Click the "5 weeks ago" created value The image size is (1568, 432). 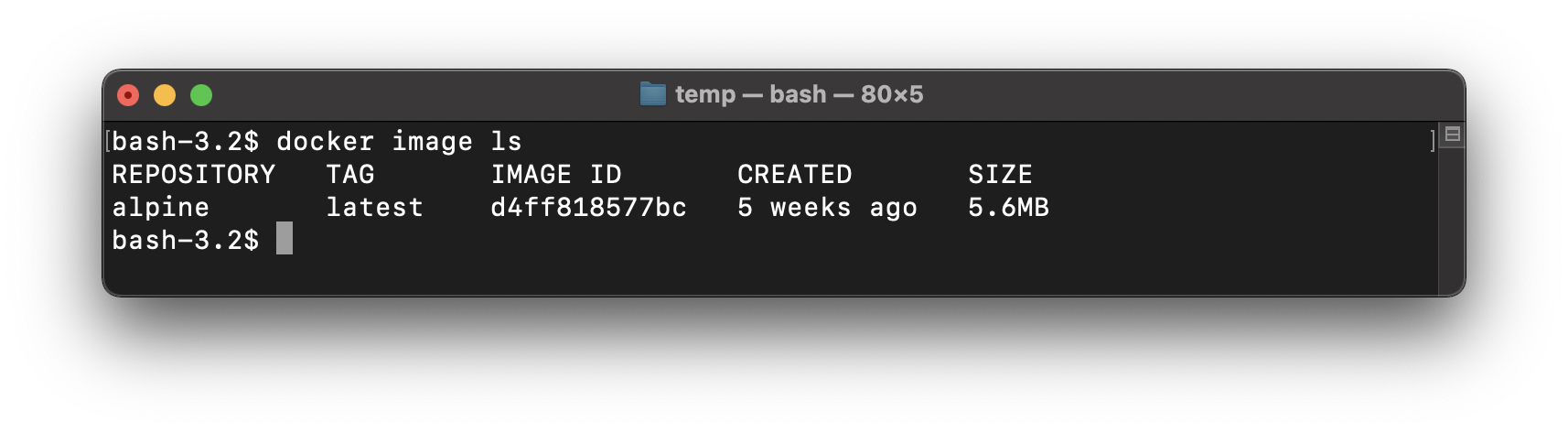(827, 208)
